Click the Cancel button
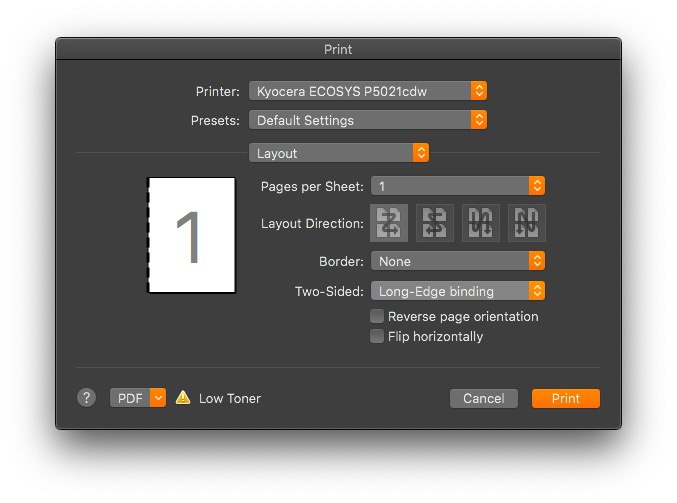Image resolution: width=677 pixels, height=503 pixels. coord(484,398)
